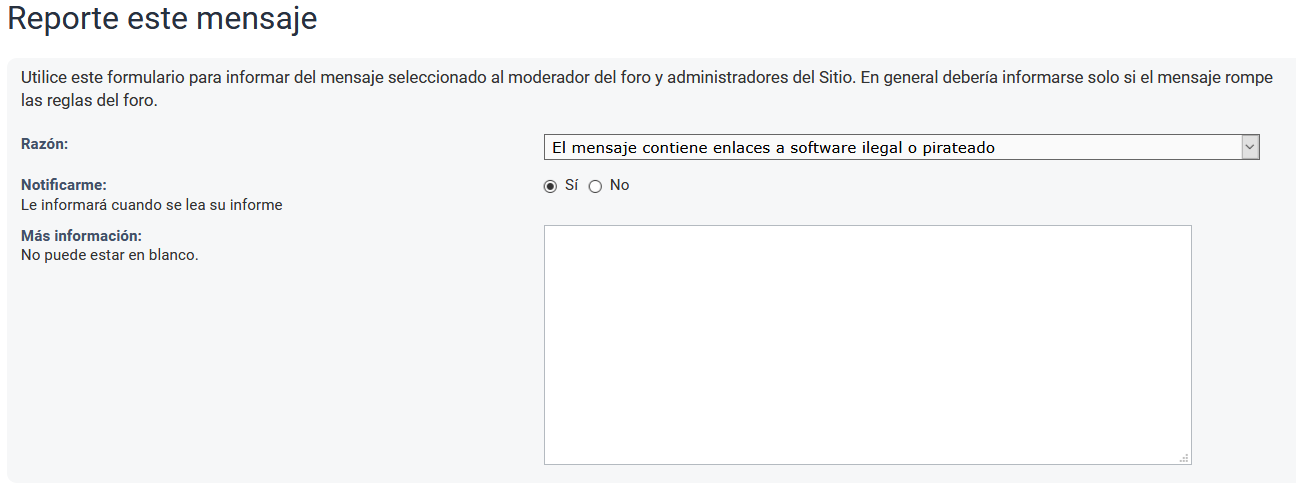Click the 'No puede estar en blanco' hint

click(x=109, y=255)
